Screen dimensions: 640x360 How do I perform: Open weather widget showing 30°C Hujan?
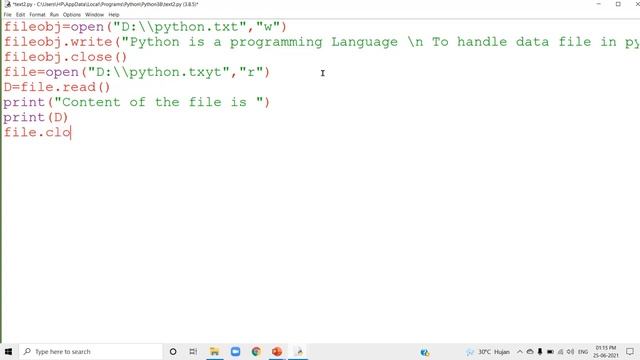tap(488, 352)
